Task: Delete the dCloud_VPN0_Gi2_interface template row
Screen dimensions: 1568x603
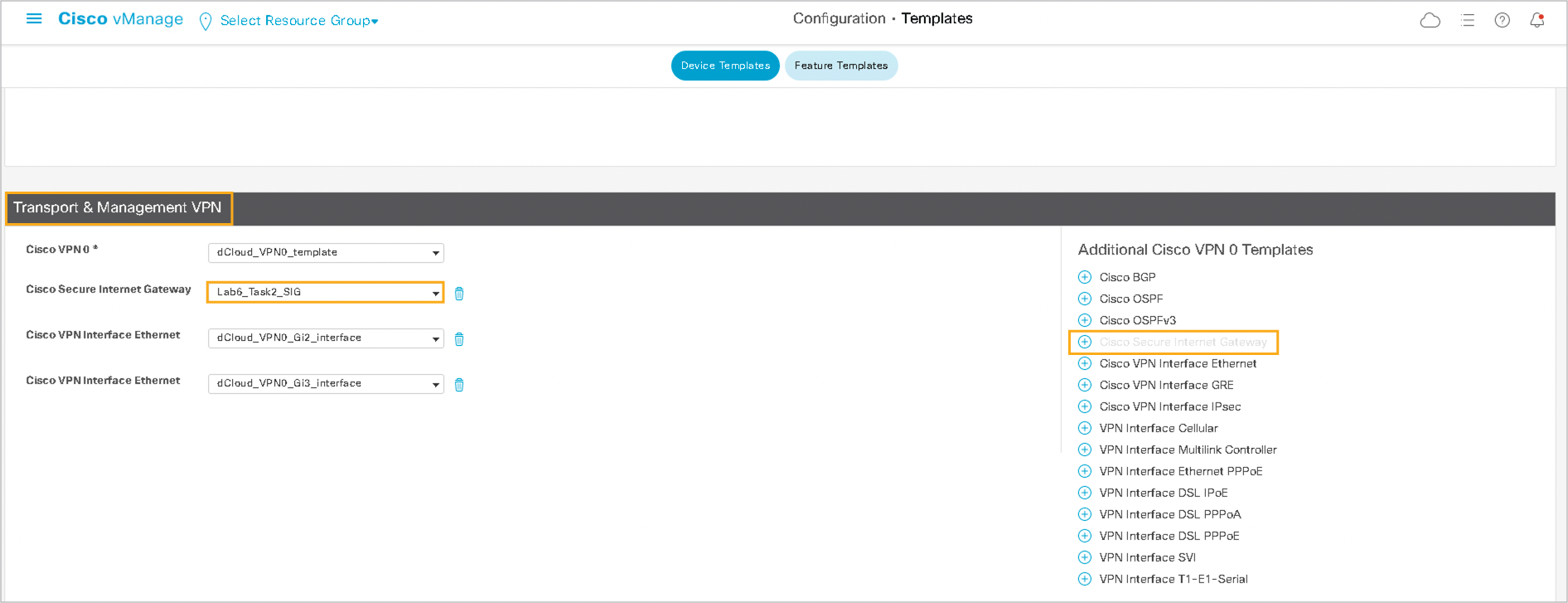Action: pyautogui.click(x=459, y=338)
